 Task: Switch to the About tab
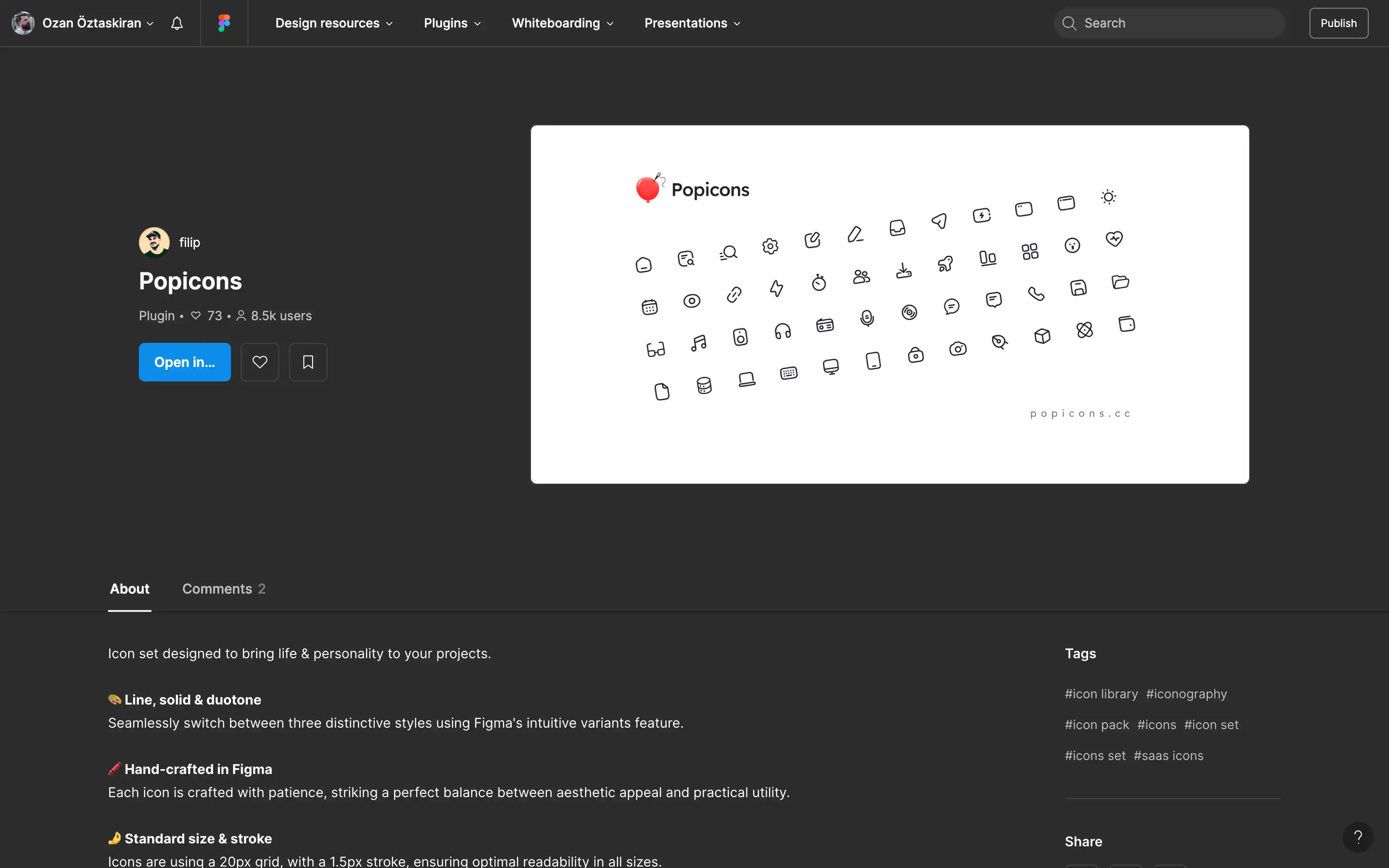point(130,588)
